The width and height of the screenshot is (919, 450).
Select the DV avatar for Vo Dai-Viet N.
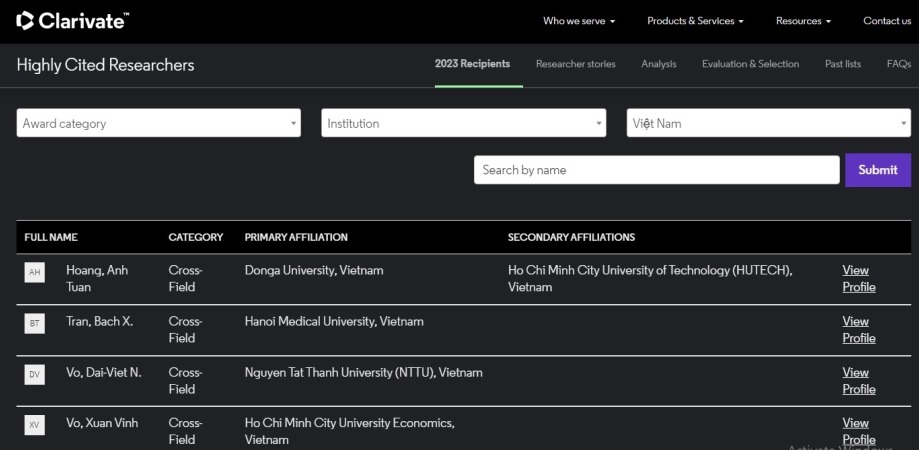tap(35, 374)
